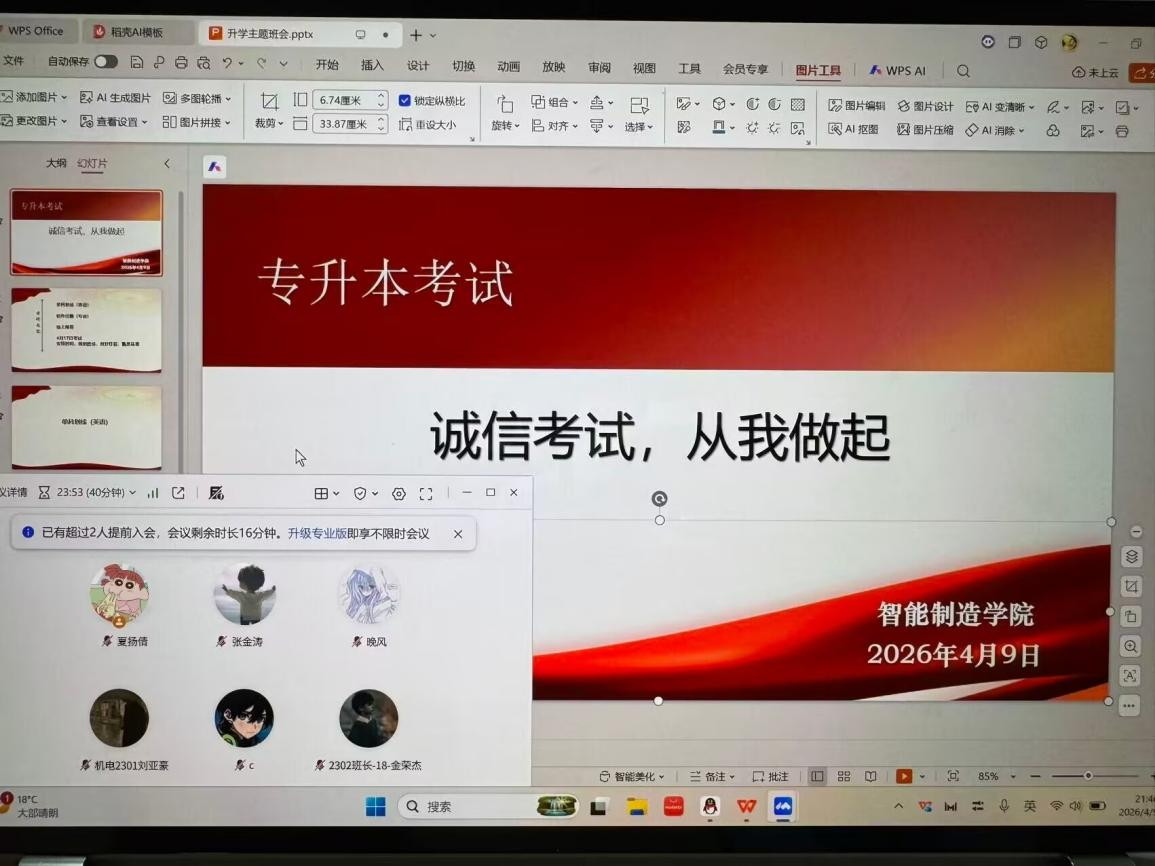Click the 升级专业版 upgrade link
Viewport: 1155px width, 866px height.
coord(317,534)
